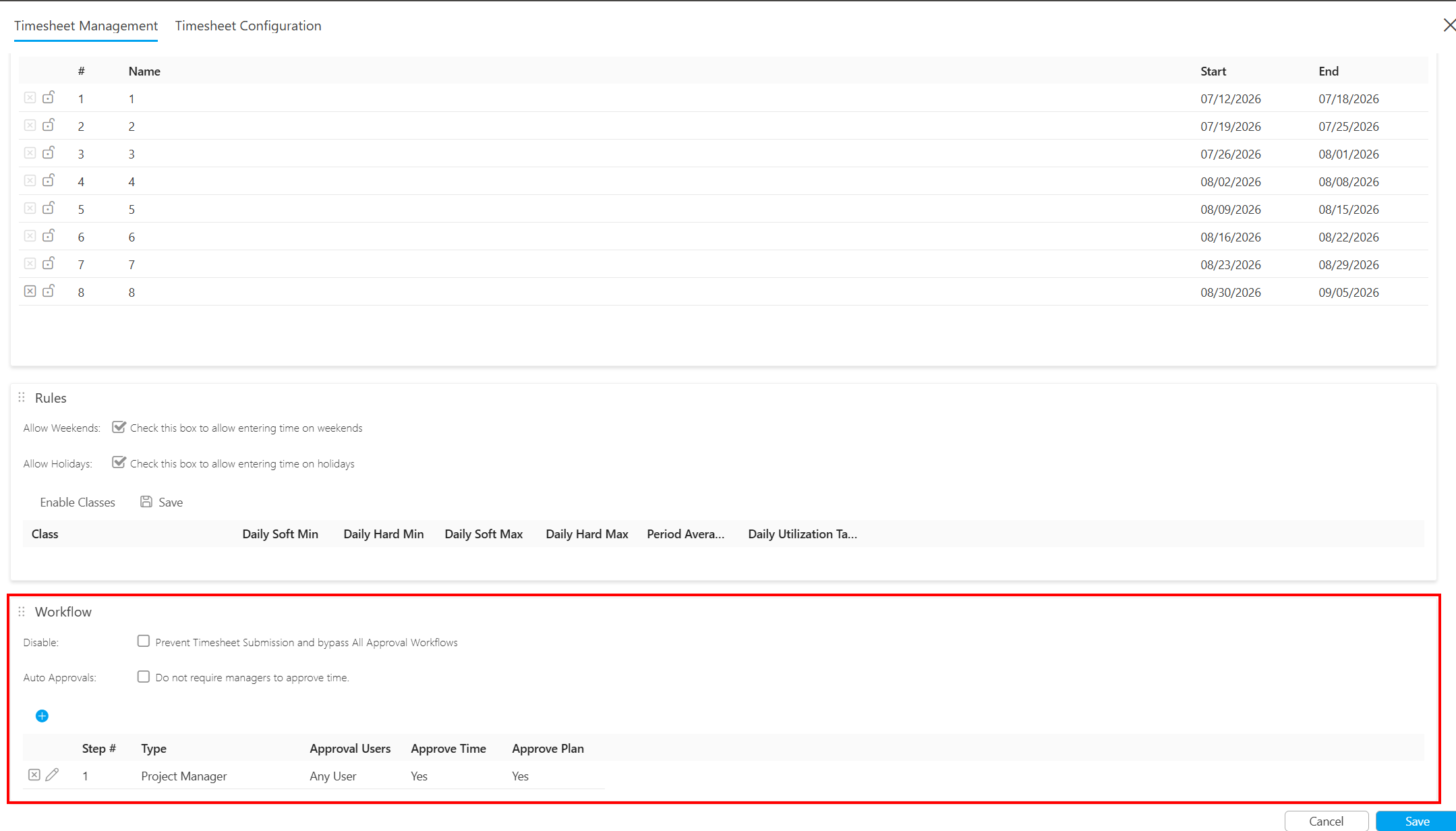Toggle the Allow Holidays checkbox

point(119,463)
